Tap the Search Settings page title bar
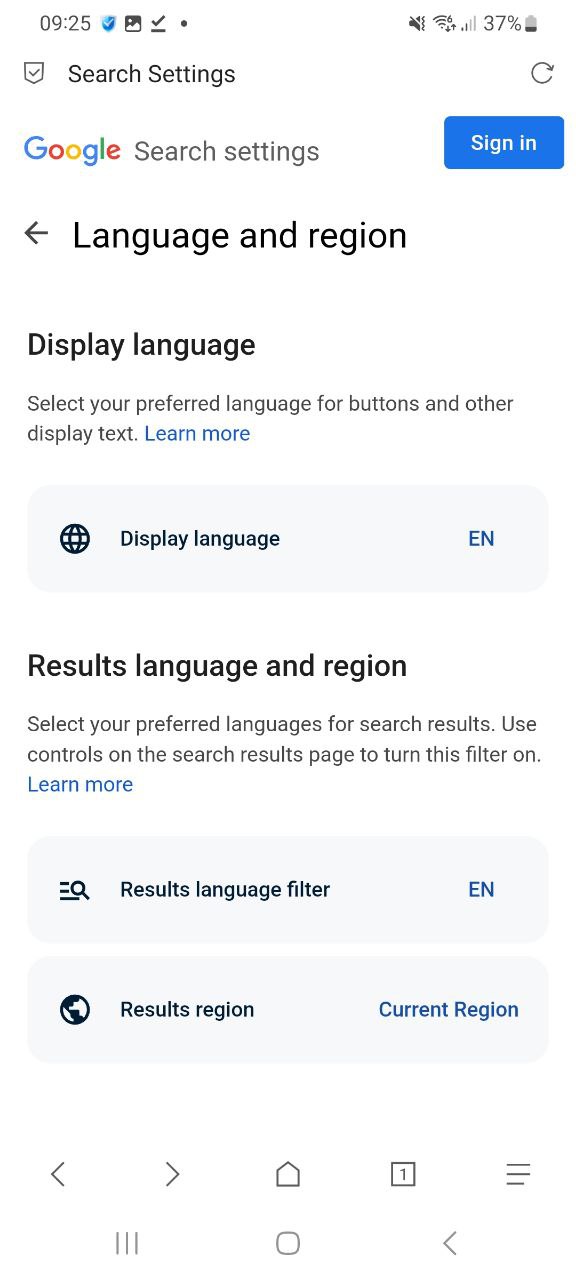 click(x=152, y=74)
